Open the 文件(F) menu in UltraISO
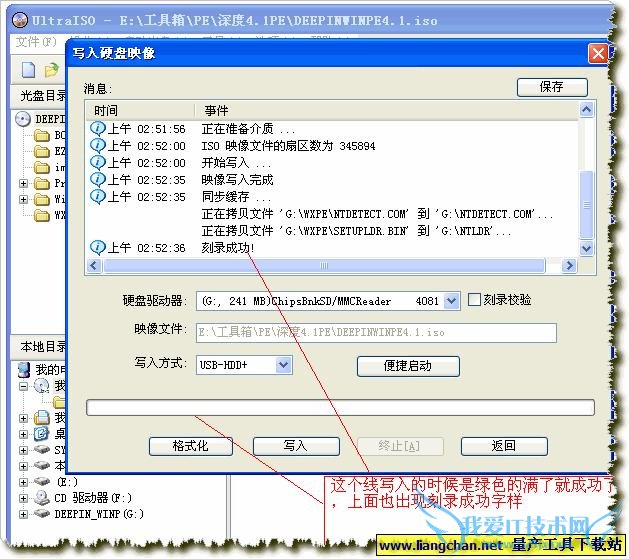629x559 pixels. click(36, 41)
